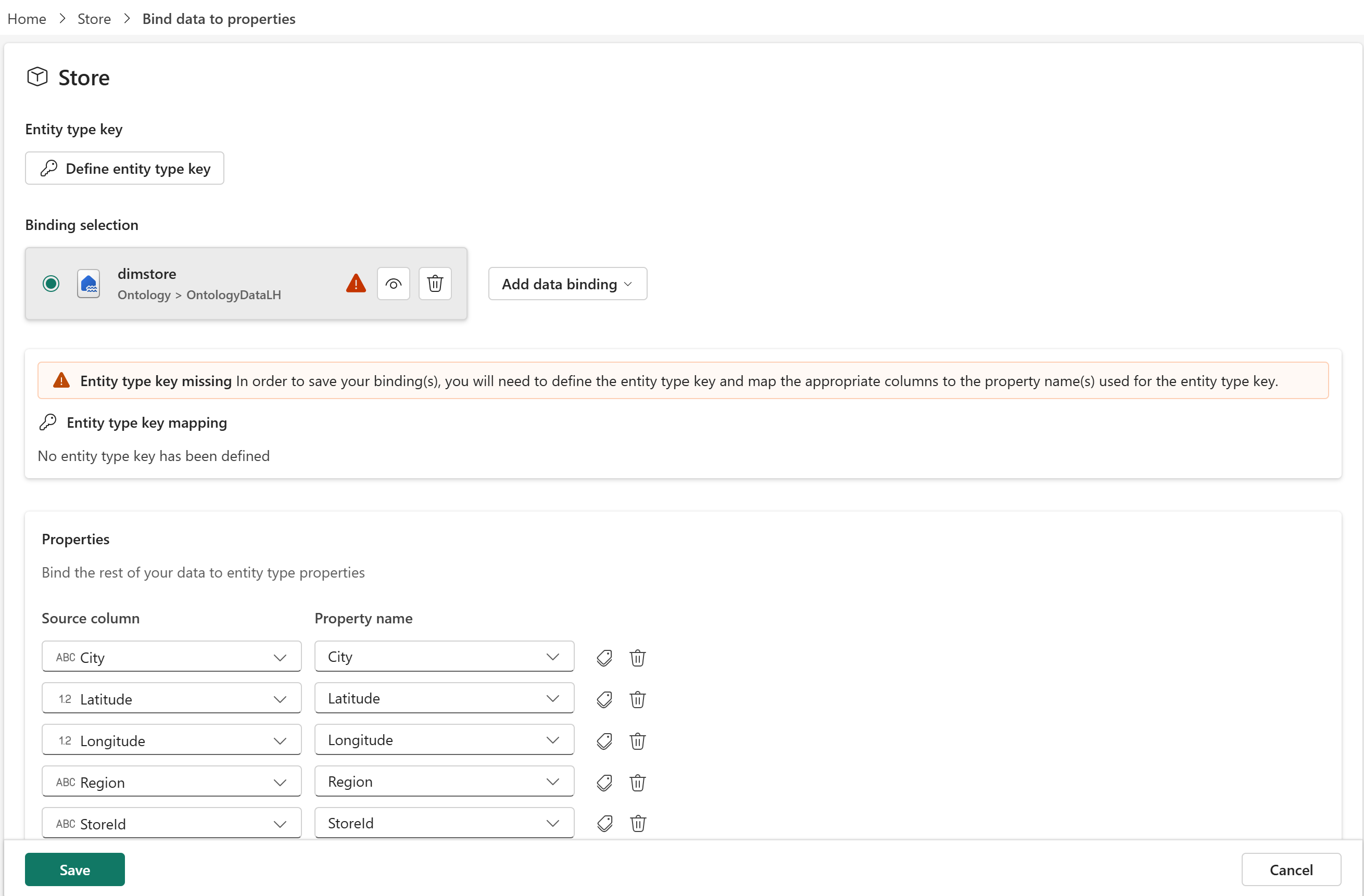The image size is (1364, 896).
Task: Click the Source column header
Action: click(x=91, y=618)
